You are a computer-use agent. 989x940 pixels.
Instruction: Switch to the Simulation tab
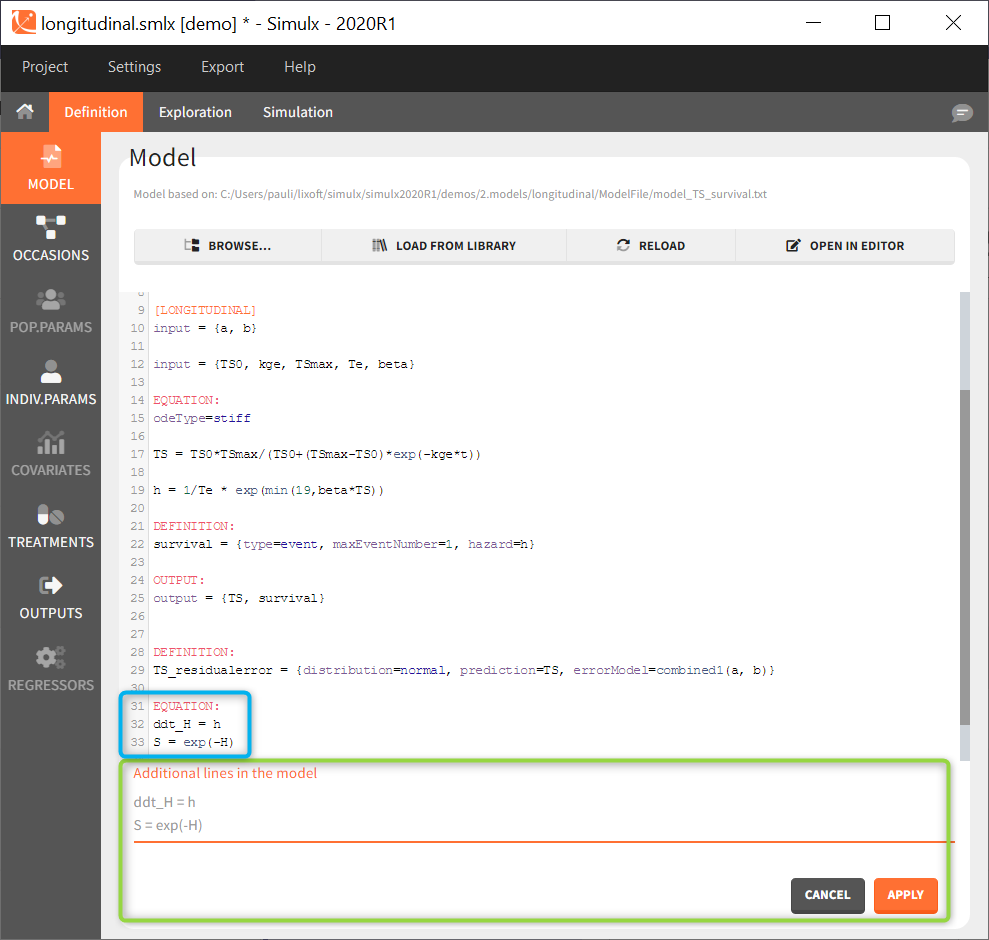pos(297,112)
